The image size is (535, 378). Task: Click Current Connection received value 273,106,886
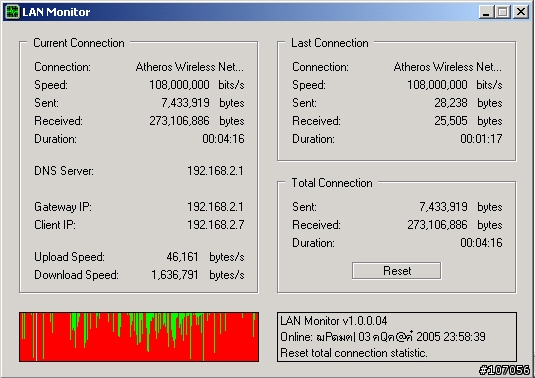[179, 121]
